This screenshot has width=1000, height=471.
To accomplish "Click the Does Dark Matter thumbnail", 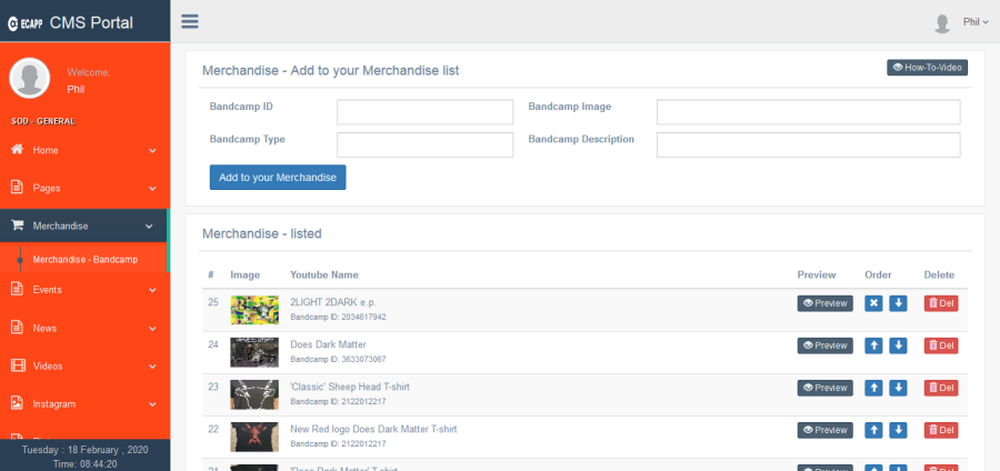I will tap(254, 352).
